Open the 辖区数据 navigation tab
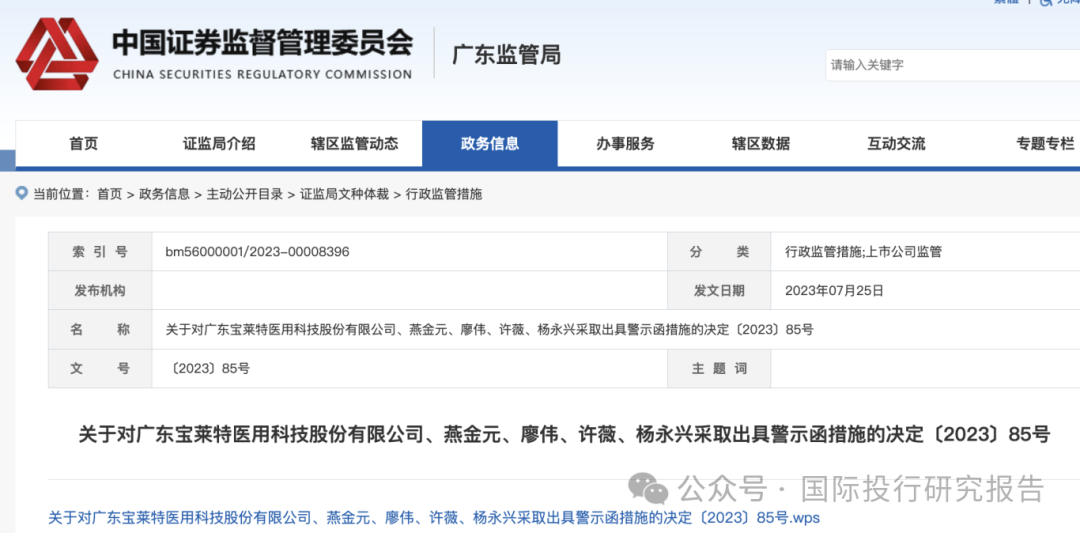 [761, 144]
